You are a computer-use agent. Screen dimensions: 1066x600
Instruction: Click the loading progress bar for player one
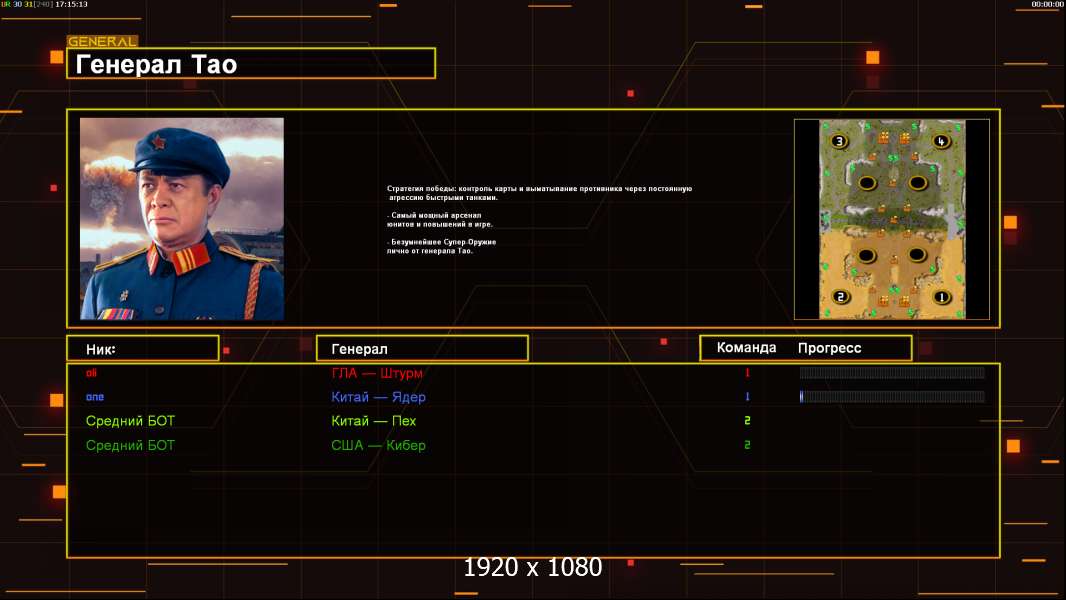pos(892,397)
